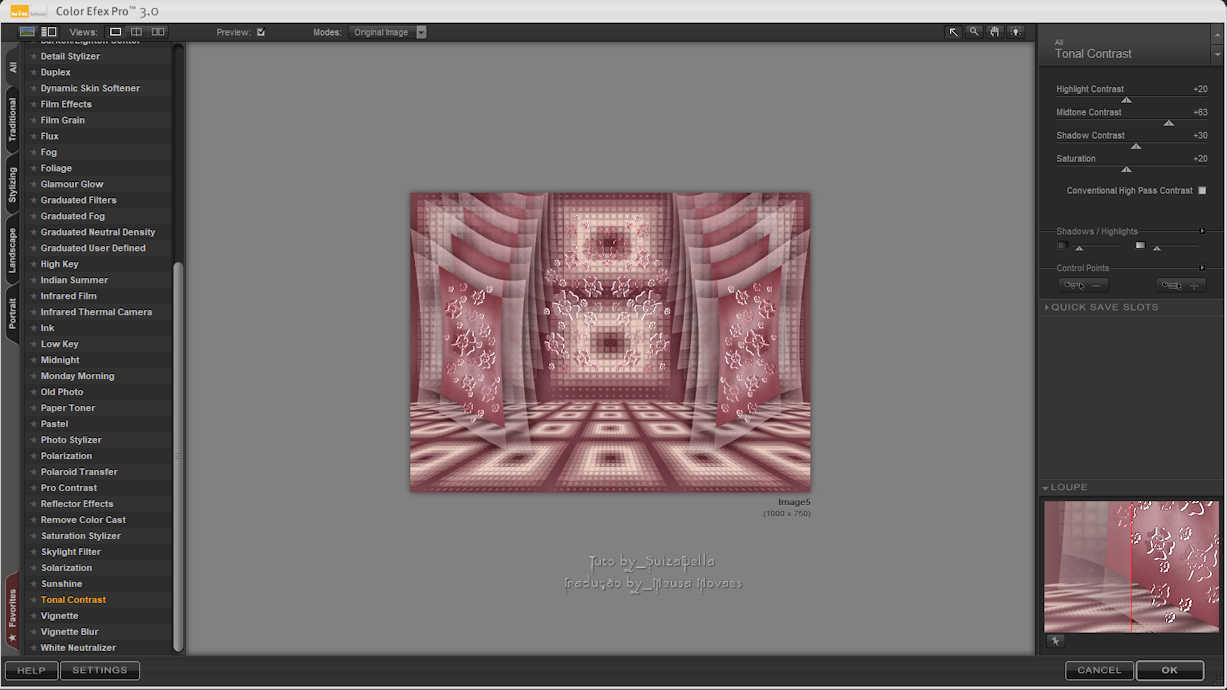Expand Quick Save Slots panel
Screen dimensions: 1227x690
pos(1047,307)
